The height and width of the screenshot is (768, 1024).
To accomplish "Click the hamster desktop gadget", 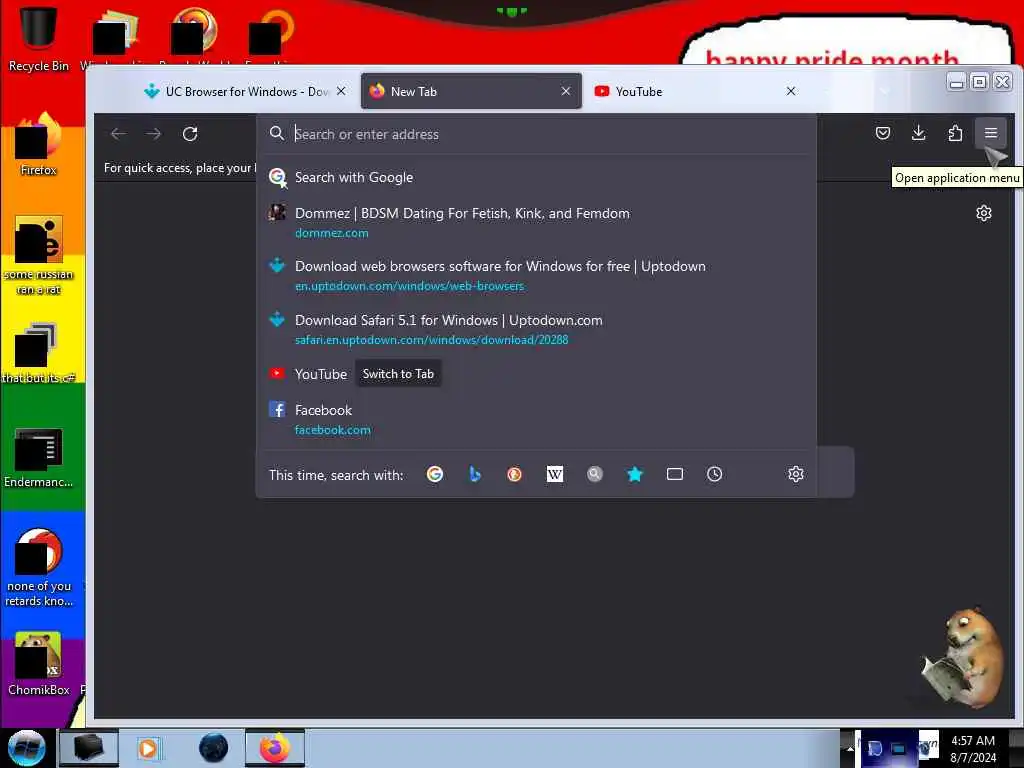I will point(963,658).
